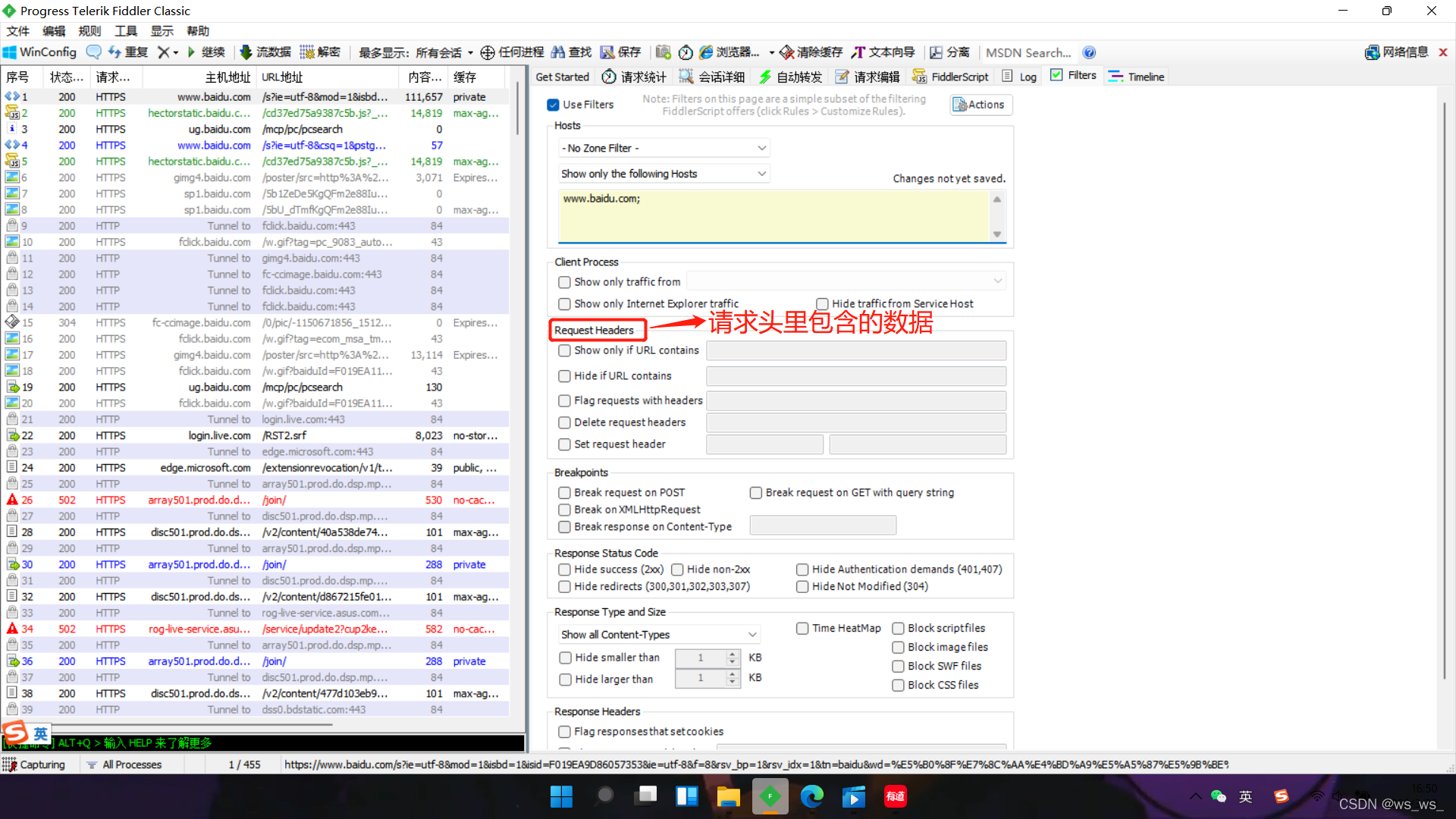Enable Show only traffic from checkbox

click(564, 282)
